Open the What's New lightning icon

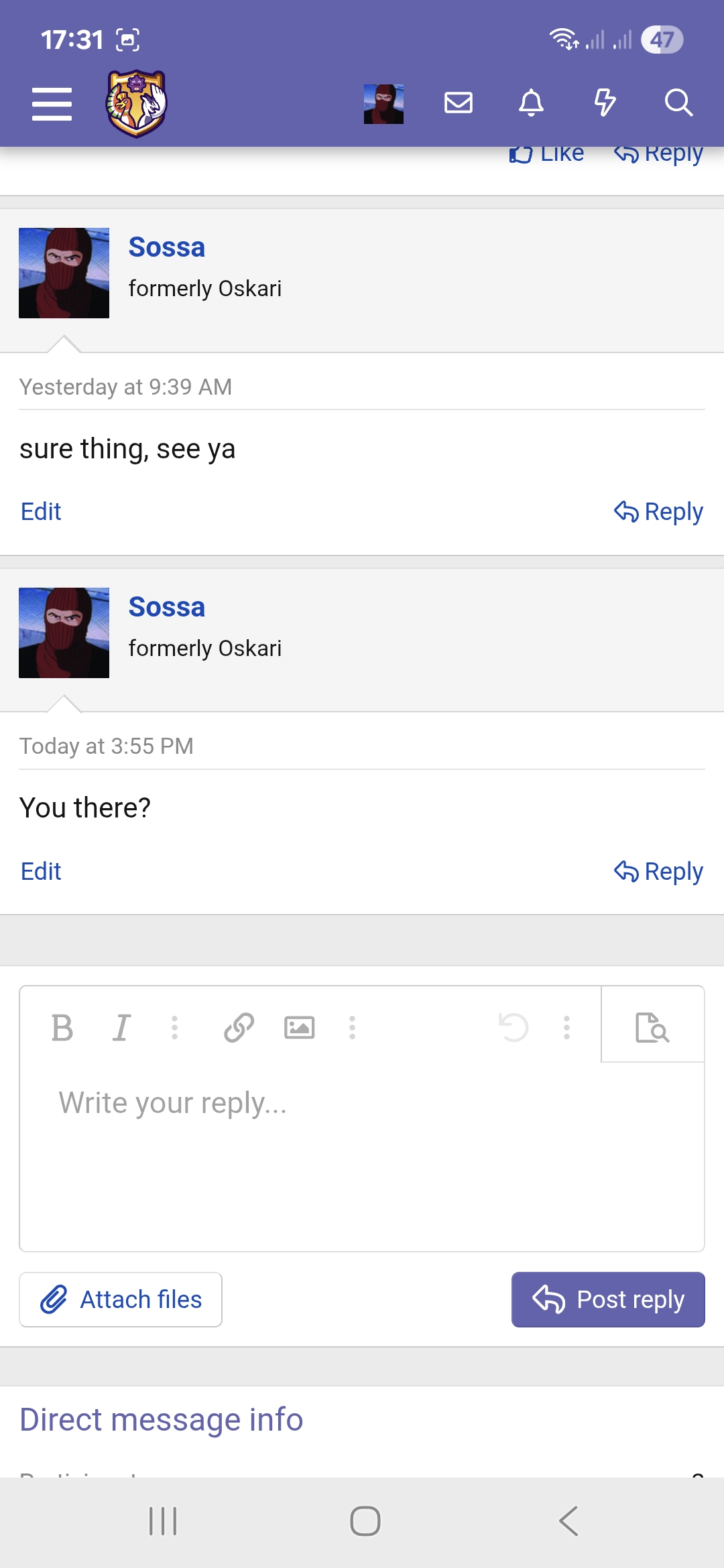[605, 103]
